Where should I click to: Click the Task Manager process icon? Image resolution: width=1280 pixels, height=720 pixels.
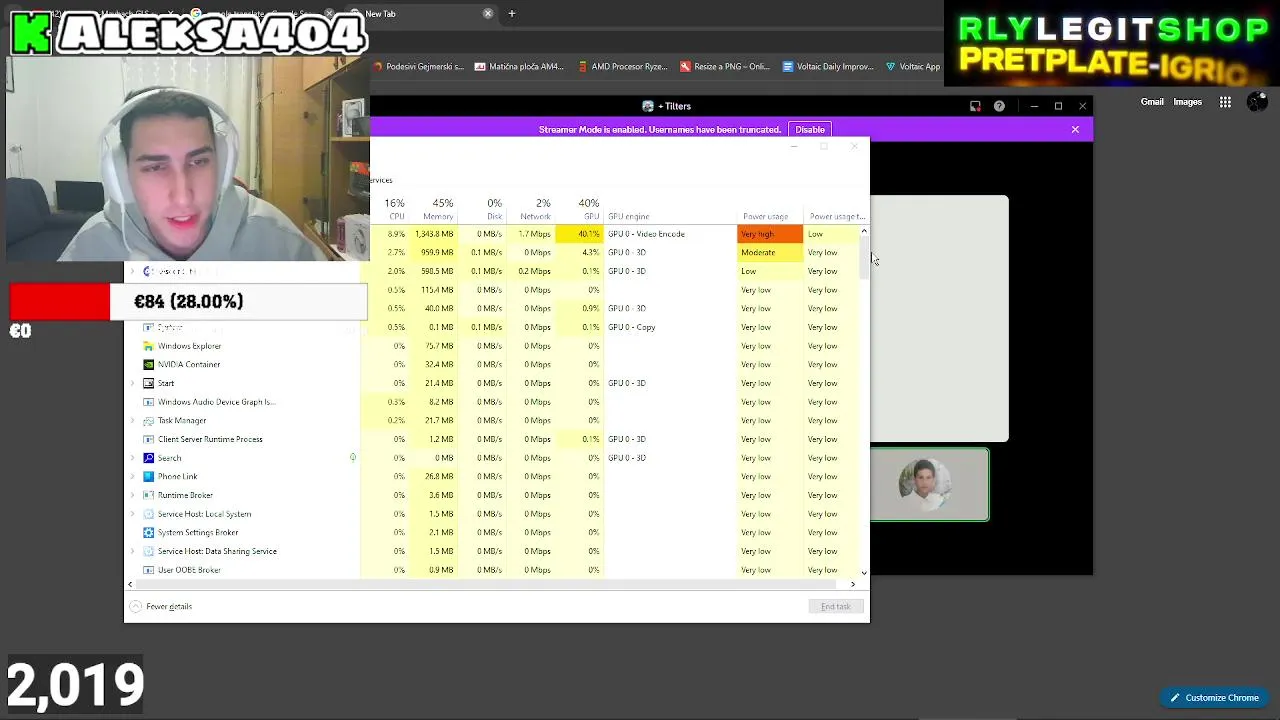pyautogui.click(x=149, y=421)
